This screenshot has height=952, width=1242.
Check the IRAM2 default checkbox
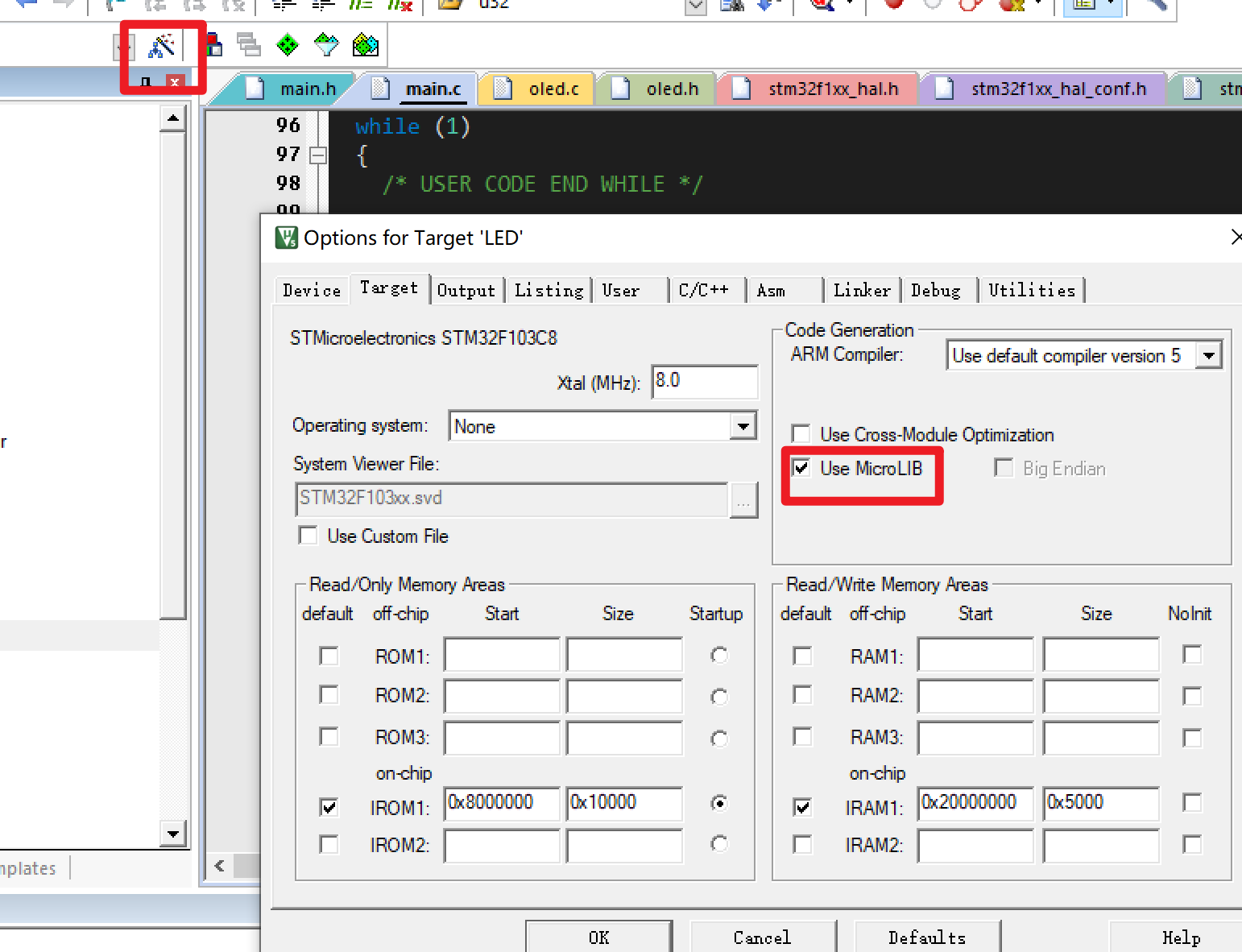click(802, 844)
